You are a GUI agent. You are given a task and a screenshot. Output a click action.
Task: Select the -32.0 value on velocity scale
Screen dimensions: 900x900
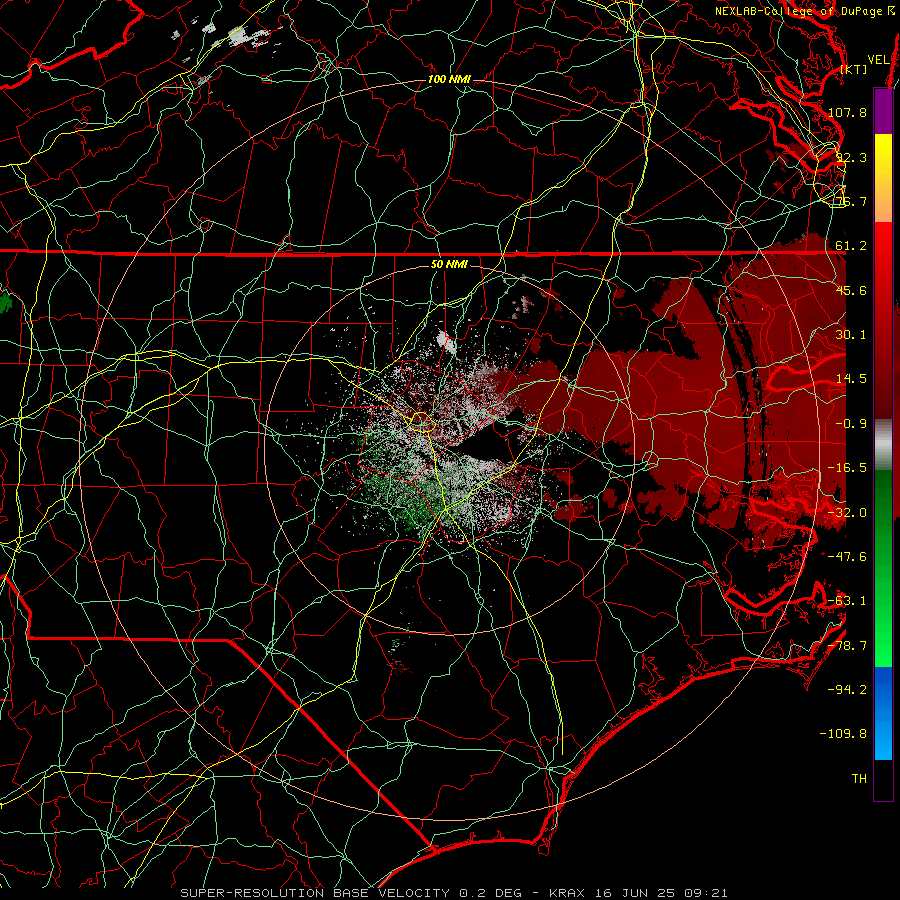point(848,513)
